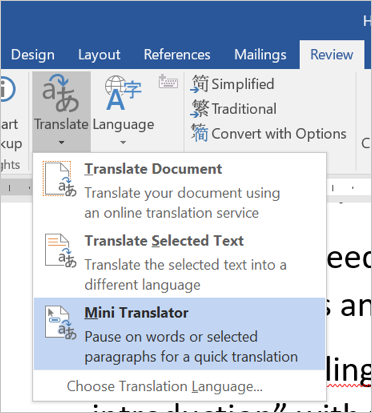
Task: Click text 'Pause on words or selected'
Action: tap(171, 337)
